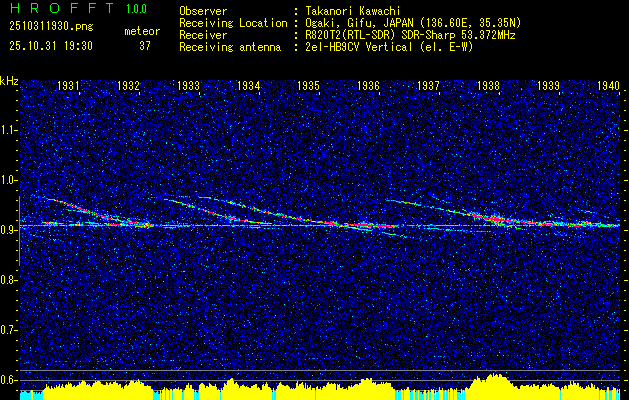The height and width of the screenshot is (400, 629).
Task: Click the kHz axis unit label
Action: pos(9,81)
